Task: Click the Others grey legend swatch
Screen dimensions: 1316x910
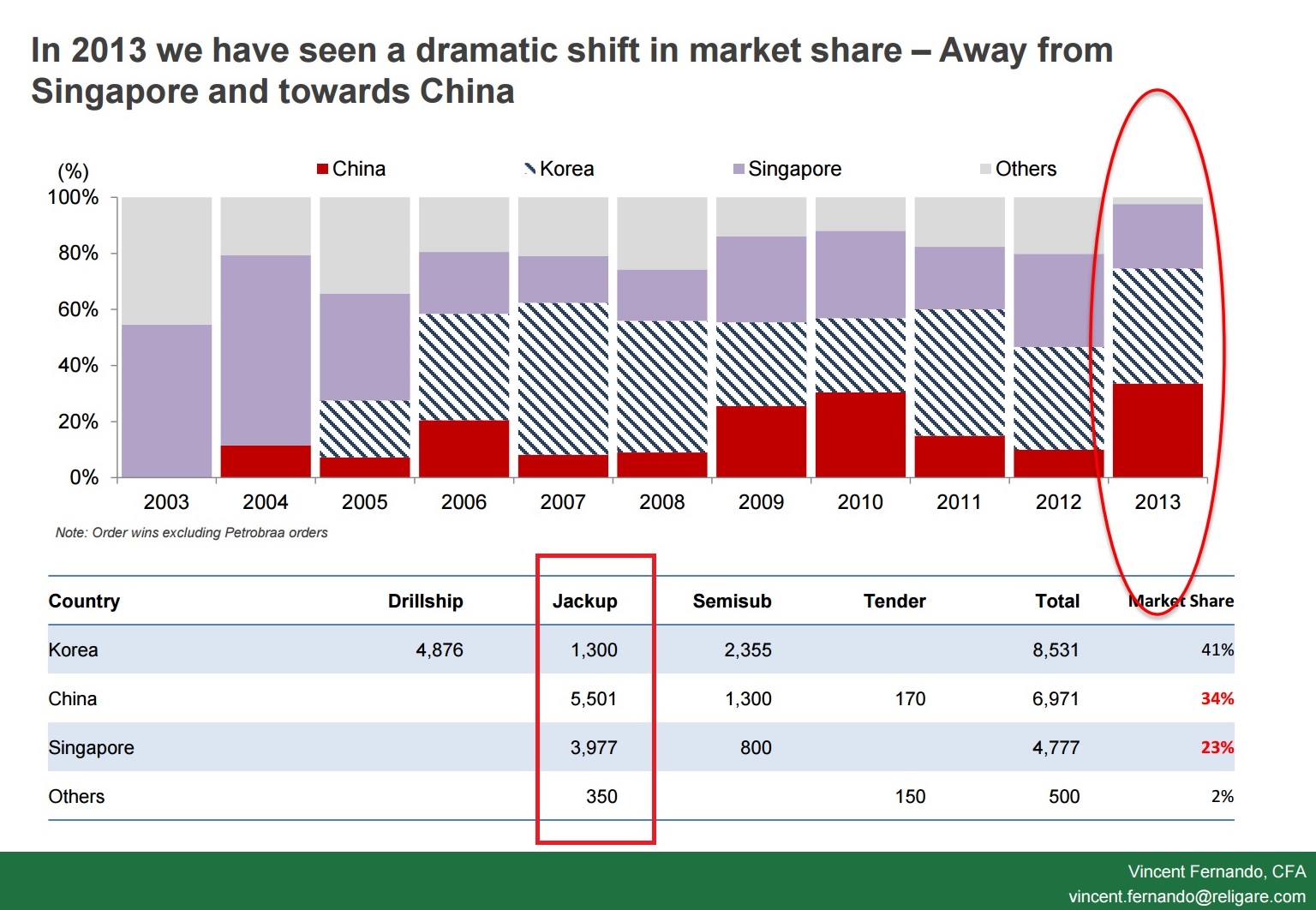Action: coord(985,169)
